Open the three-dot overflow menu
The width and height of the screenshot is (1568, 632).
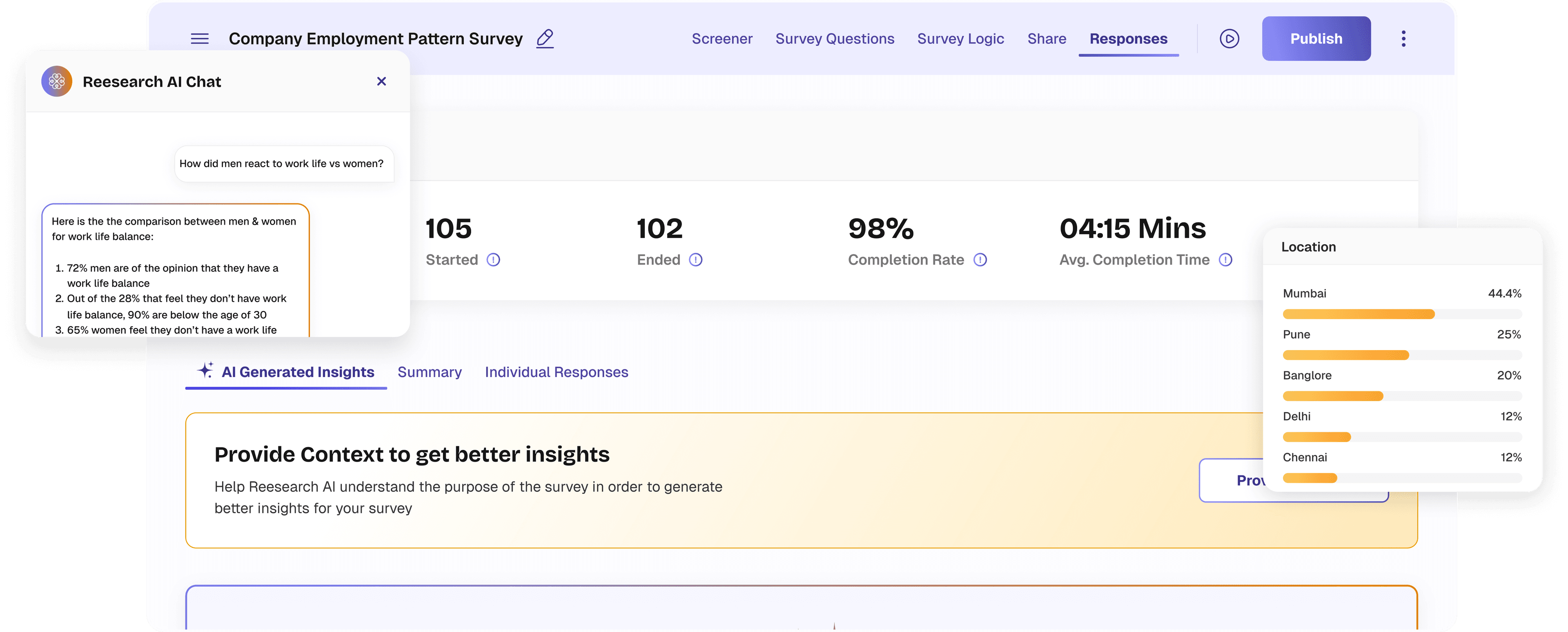pos(1404,38)
